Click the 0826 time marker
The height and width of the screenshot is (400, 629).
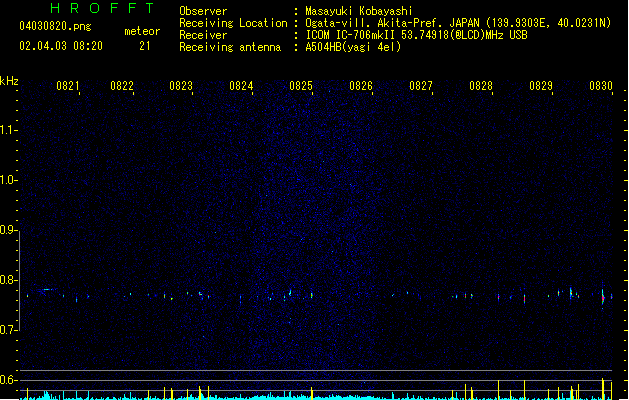pos(361,86)
